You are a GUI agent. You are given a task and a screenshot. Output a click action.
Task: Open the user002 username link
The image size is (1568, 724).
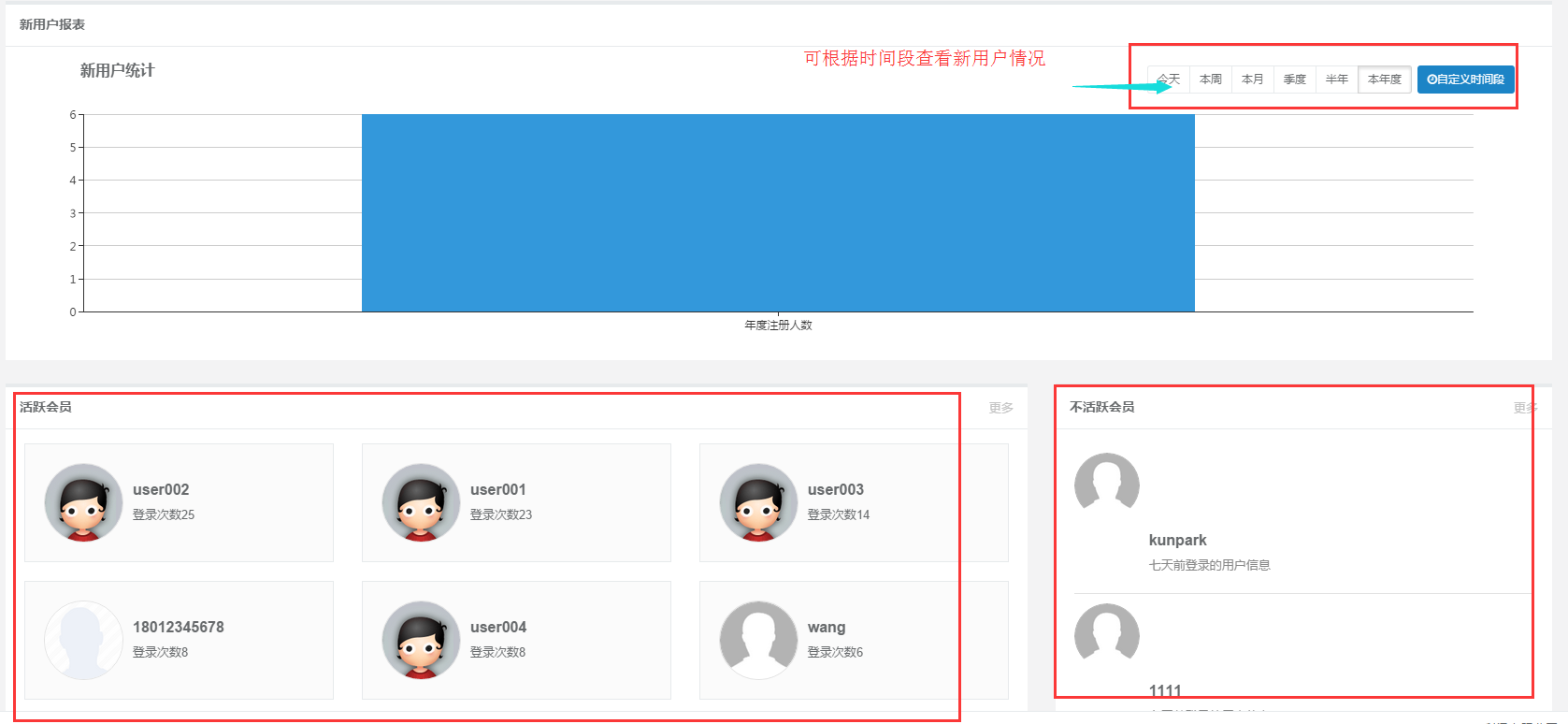161,489
